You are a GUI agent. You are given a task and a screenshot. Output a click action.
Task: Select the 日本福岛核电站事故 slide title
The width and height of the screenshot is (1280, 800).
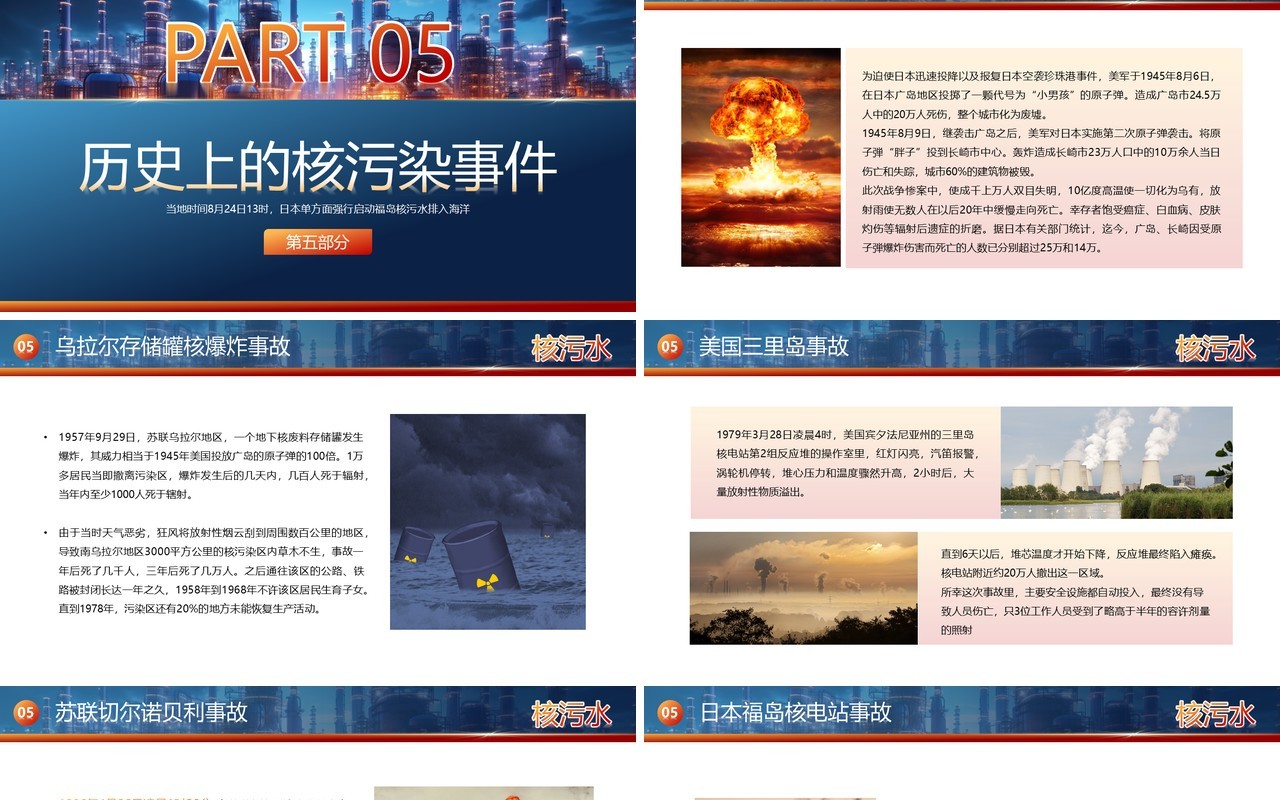click(x=796, y=713)
